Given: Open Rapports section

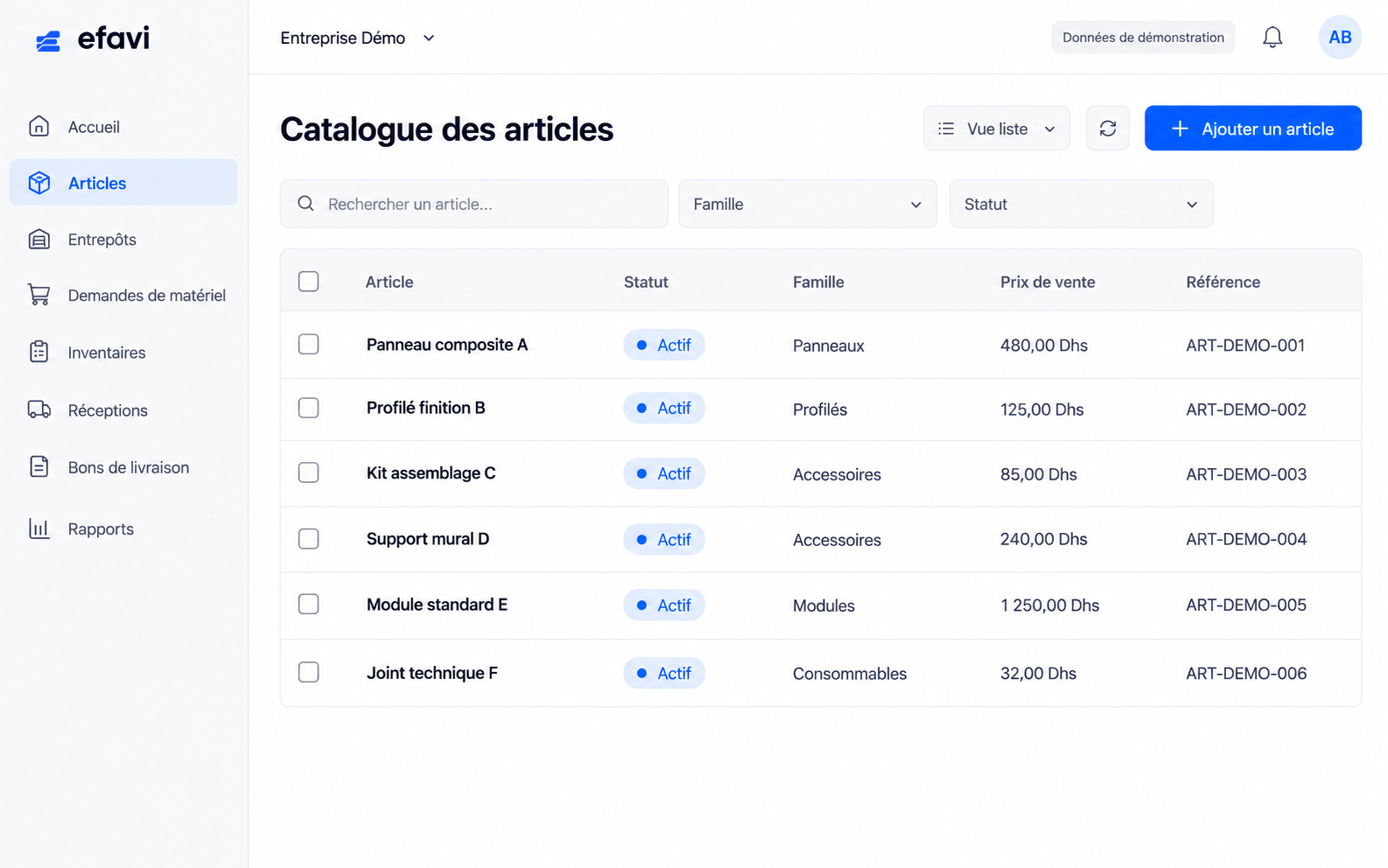Looking at the screenshot, I should (123, 528).
